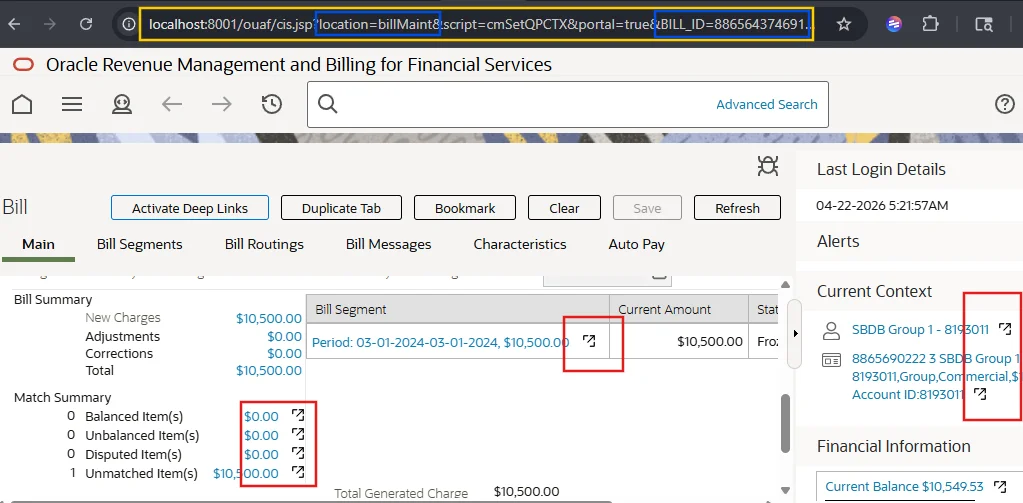Click the Help question mark icon
The height and width of the screenshot is (503, 1023).
point(1005,104)
